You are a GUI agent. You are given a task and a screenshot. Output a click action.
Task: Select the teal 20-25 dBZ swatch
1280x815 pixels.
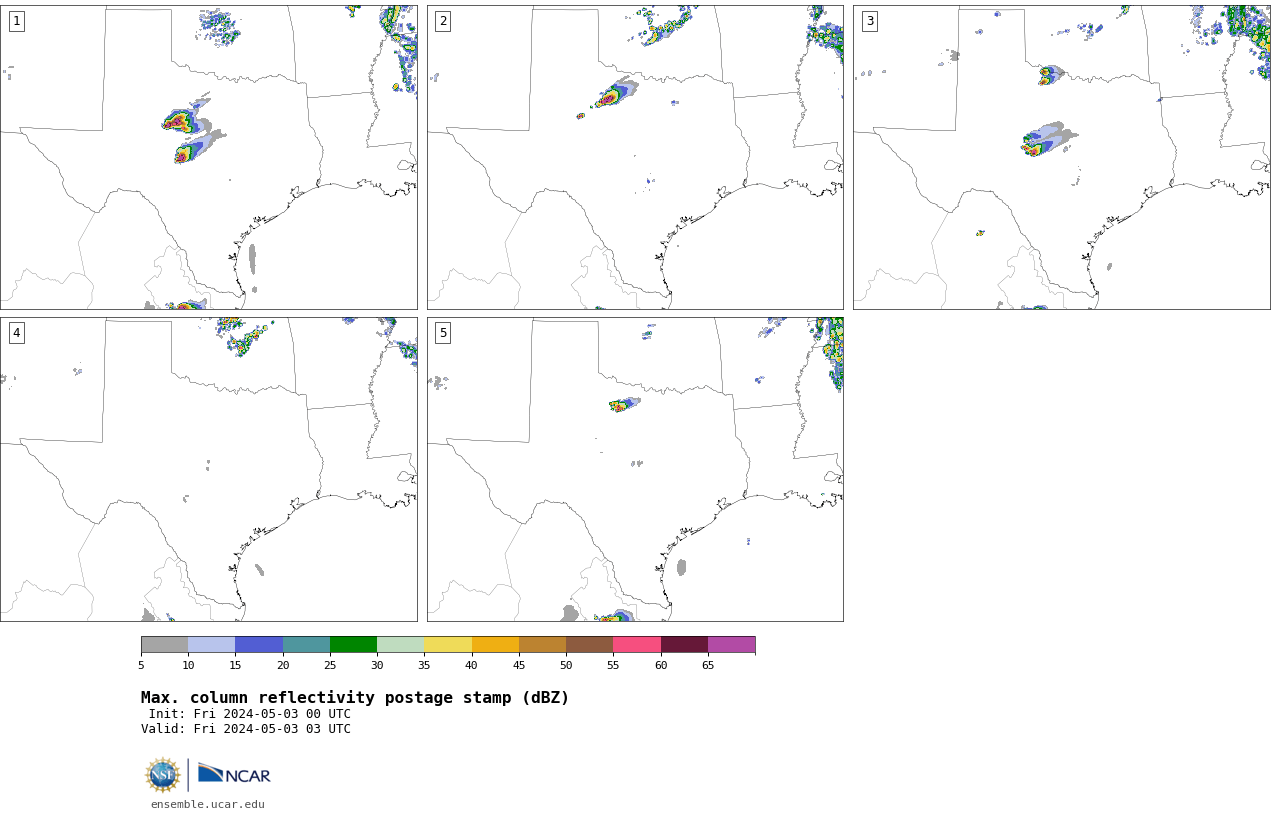click(x=306, y=645)
